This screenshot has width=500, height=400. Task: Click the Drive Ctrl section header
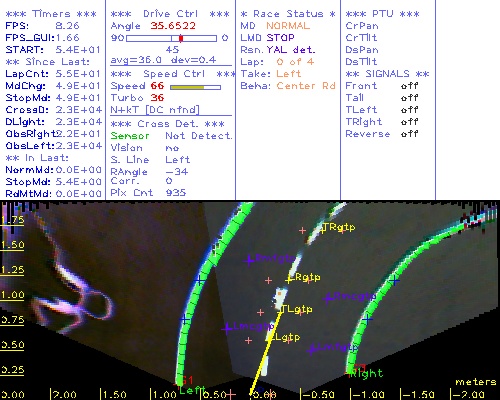tap(170, 14)
